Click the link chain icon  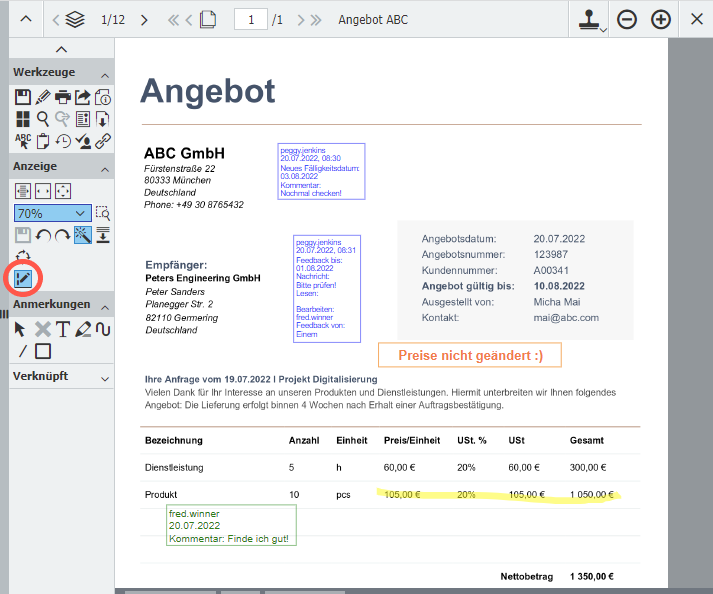click(x=103, y=141)
